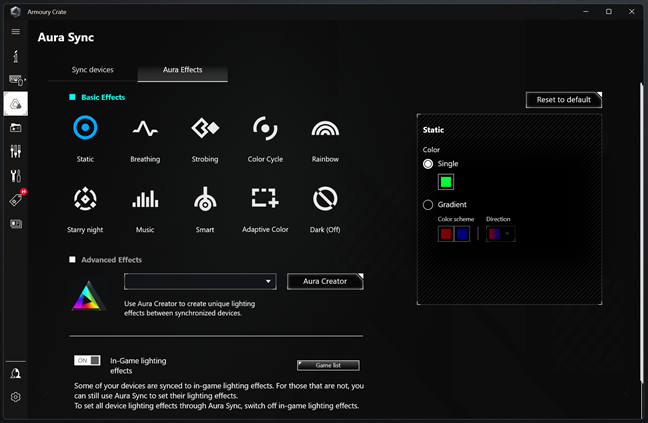Toggle the In-Game lighting effects switch

pos(87,360)
